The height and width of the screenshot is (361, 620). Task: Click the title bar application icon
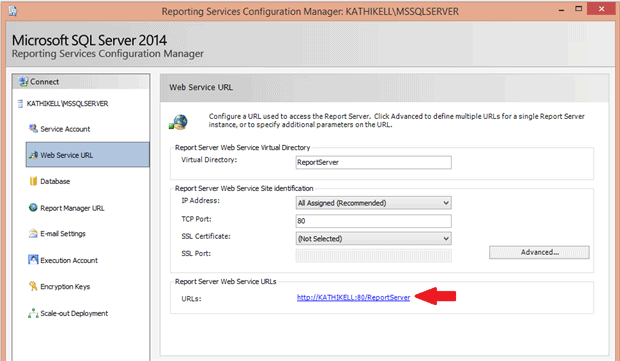[x=13, y=11]
